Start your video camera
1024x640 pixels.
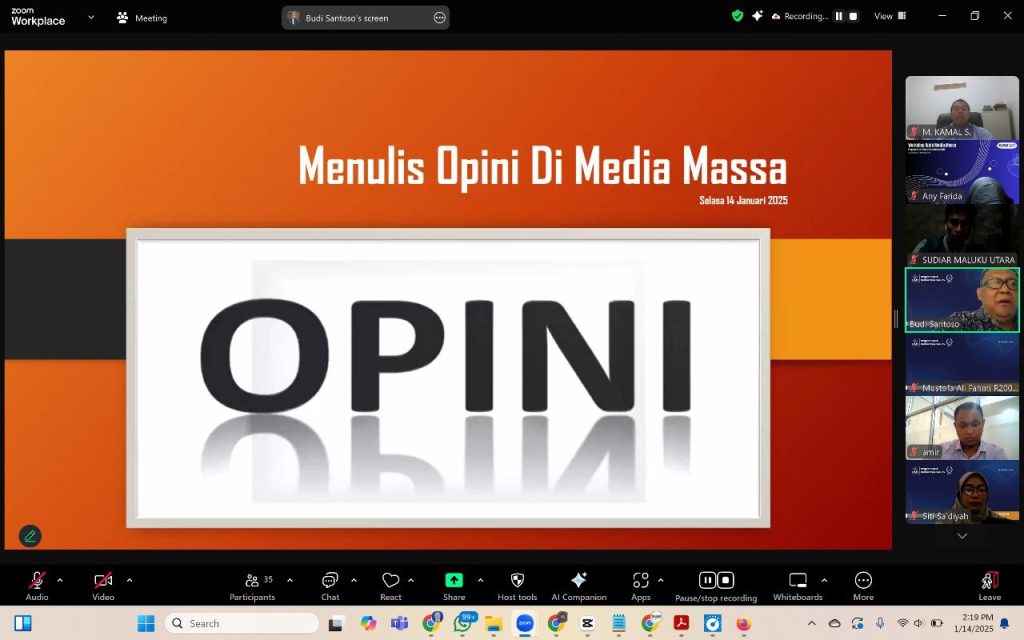(102, 583)
